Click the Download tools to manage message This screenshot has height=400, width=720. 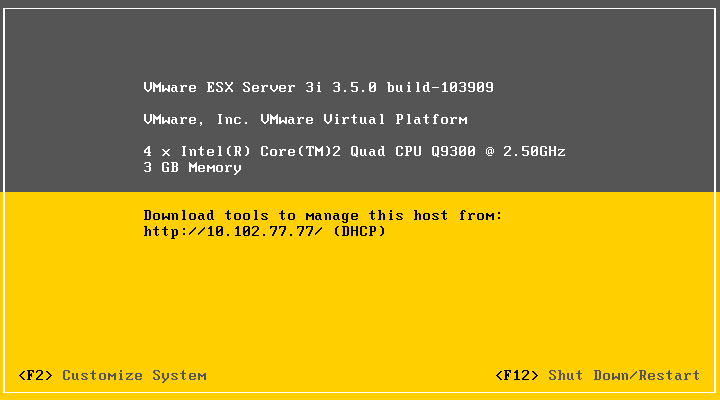point(323,215)
